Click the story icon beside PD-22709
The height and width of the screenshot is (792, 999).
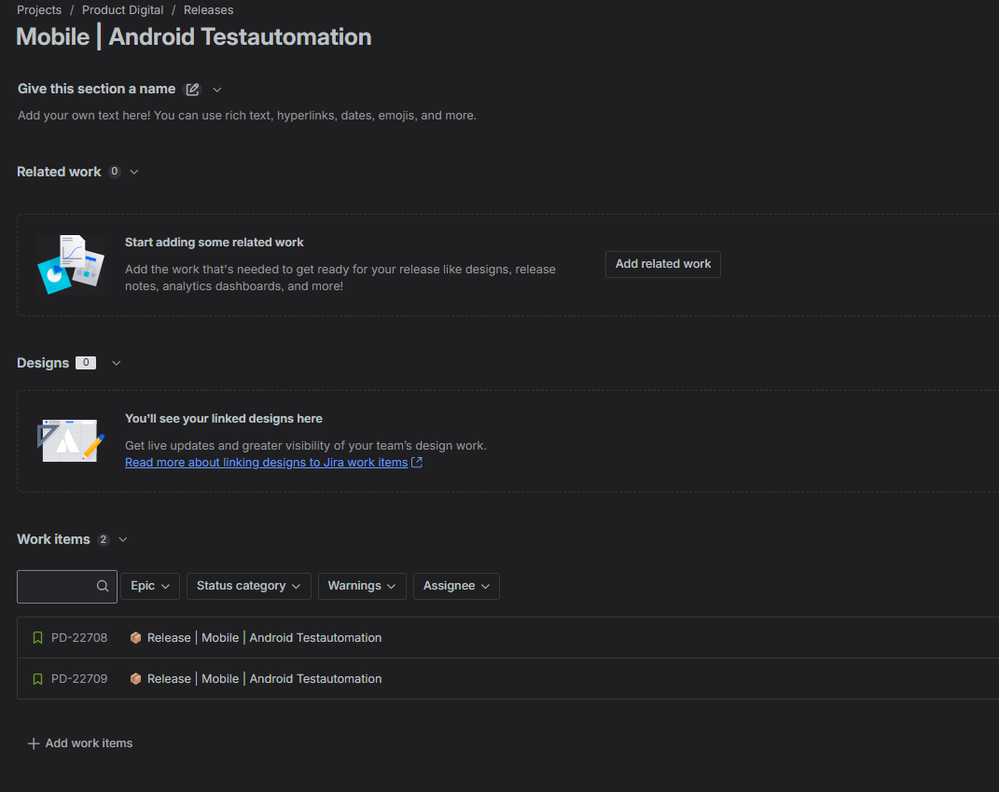click(x=38, y=679)
